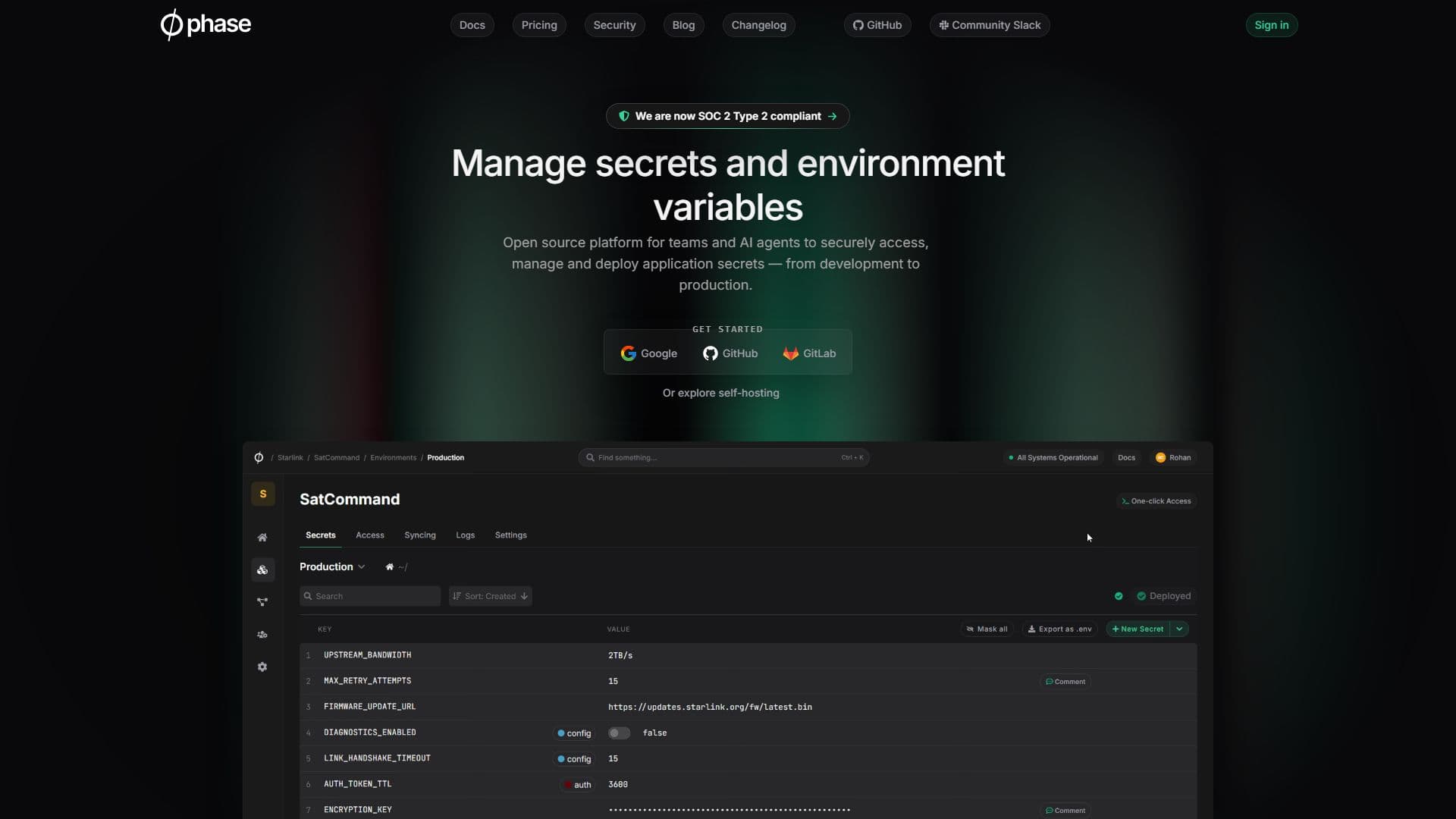
Task: Get started with Google sign-up
Action: click(649, 353)
